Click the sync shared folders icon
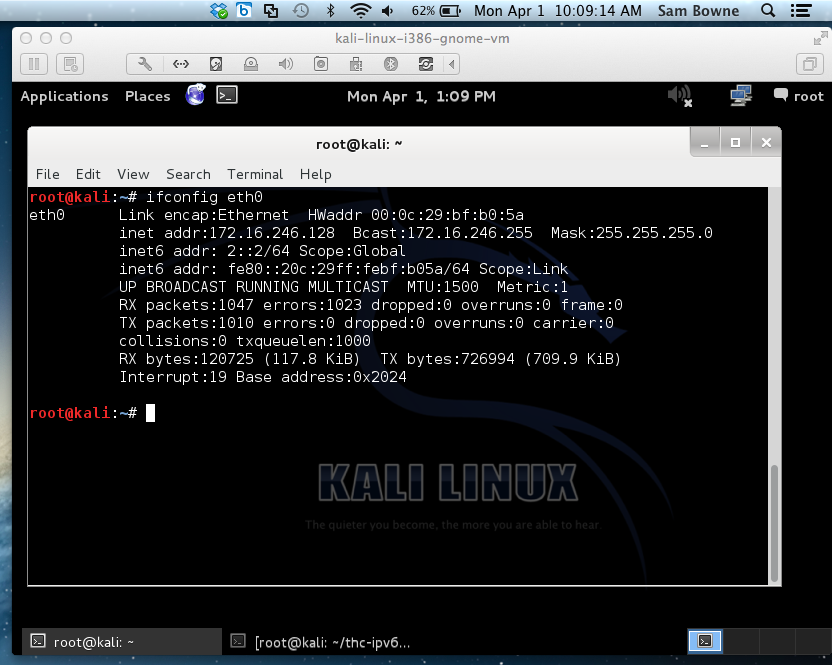Viewport: 832px width, 665px height. 426,64
